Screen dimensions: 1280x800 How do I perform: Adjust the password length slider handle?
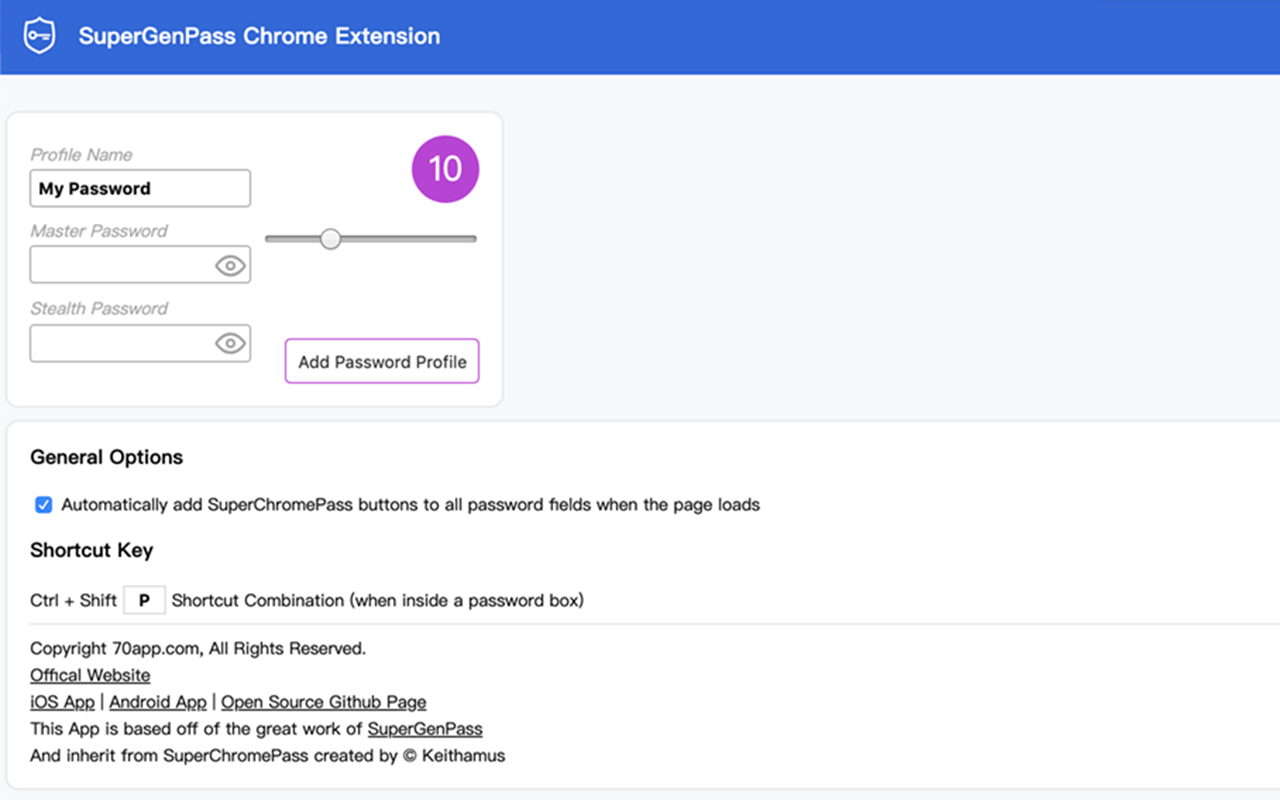[x=330, y=239]
